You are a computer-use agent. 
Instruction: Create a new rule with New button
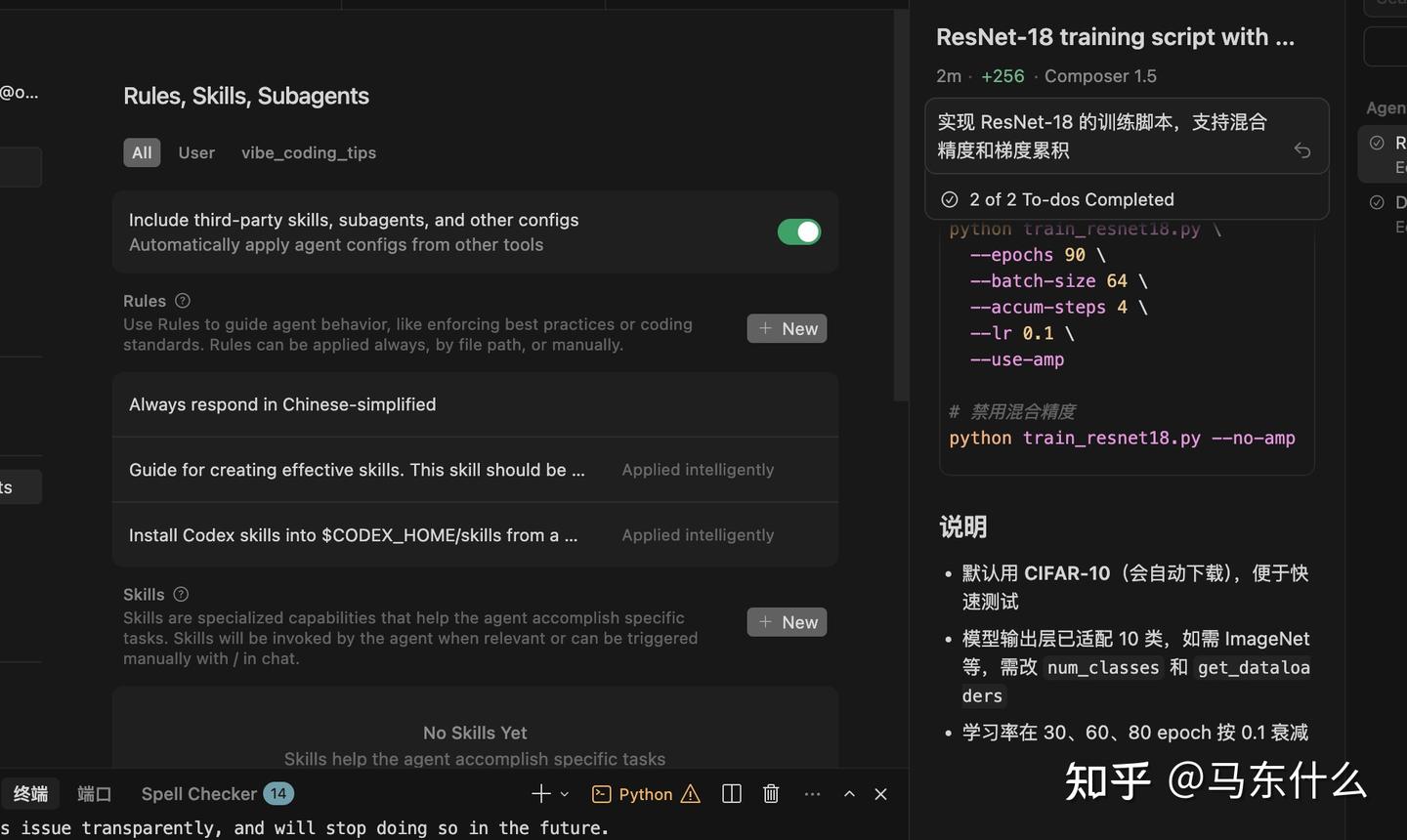pos(787,328)
